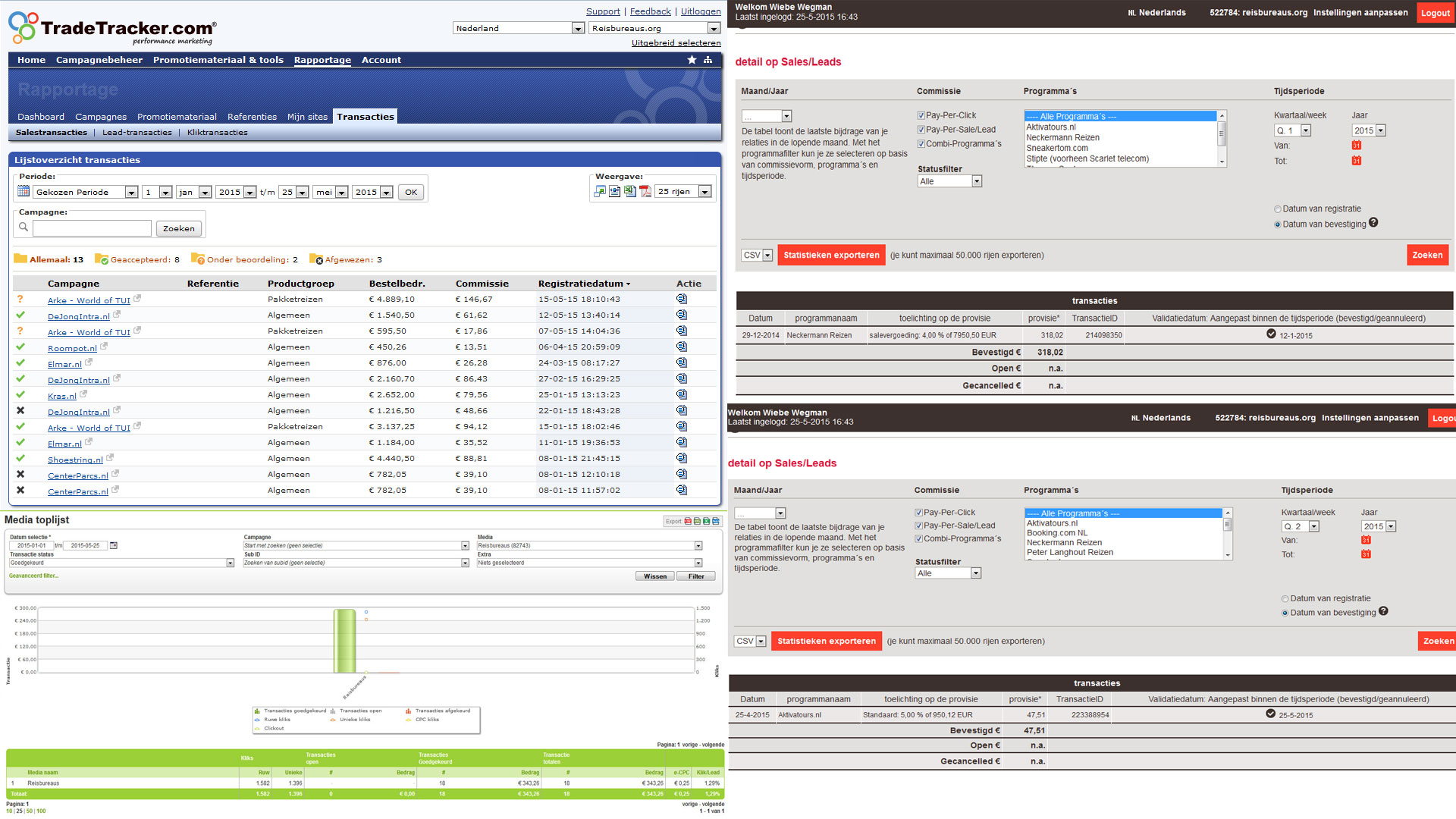
Task: Open the Geavanceerd filter link
Action: point(33,576)
